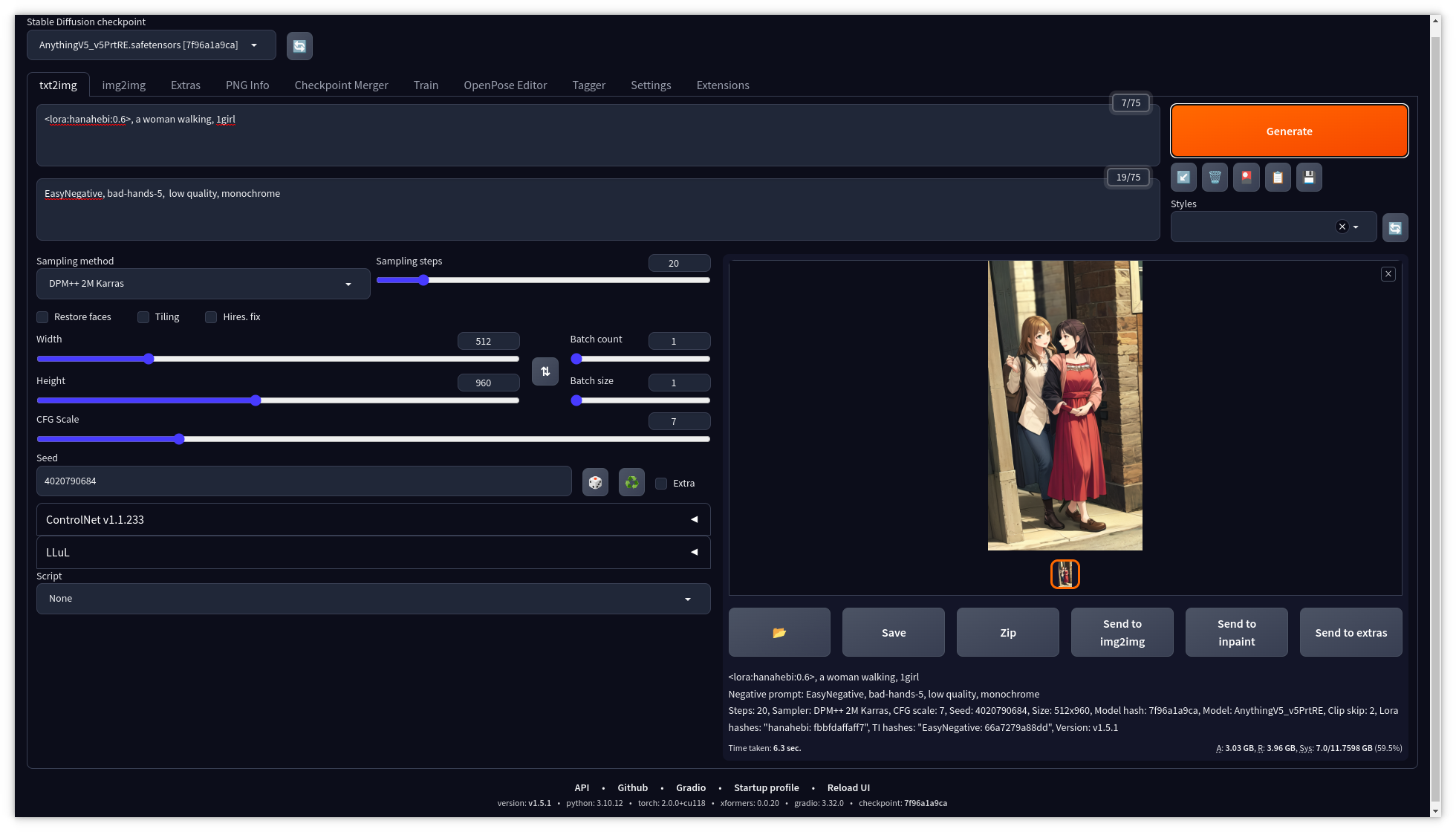Toggle Hires. fix checkbox
Screen dimensions: 1456x832
[x=211, y=317]
